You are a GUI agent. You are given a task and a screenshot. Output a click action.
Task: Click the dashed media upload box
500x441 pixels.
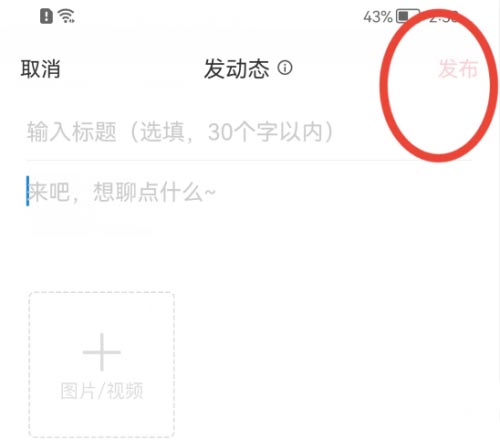[102, 365]
